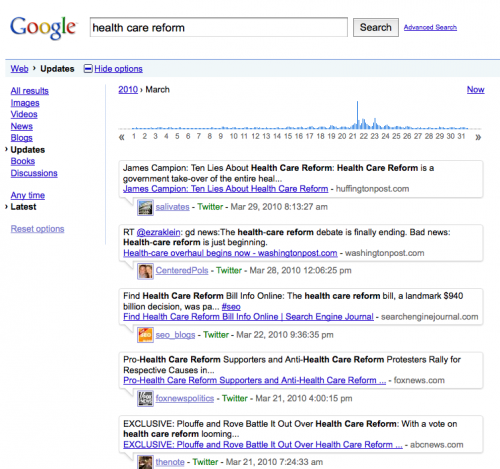Click the minus icon beside Hide options

point(88,69)
